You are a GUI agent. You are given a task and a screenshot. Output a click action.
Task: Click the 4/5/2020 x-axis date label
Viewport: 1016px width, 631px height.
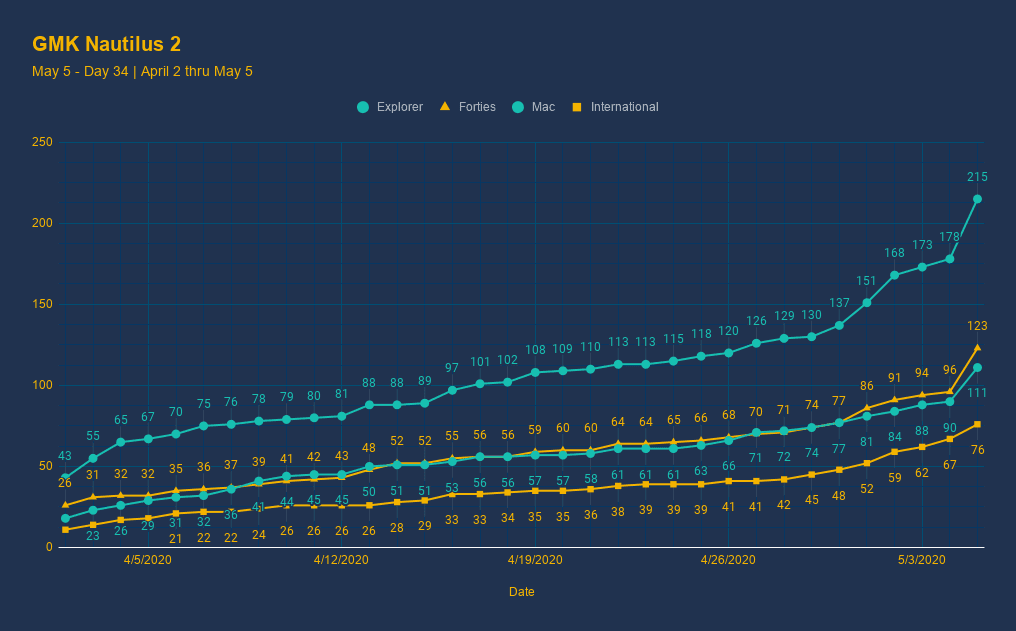point(148,560)
